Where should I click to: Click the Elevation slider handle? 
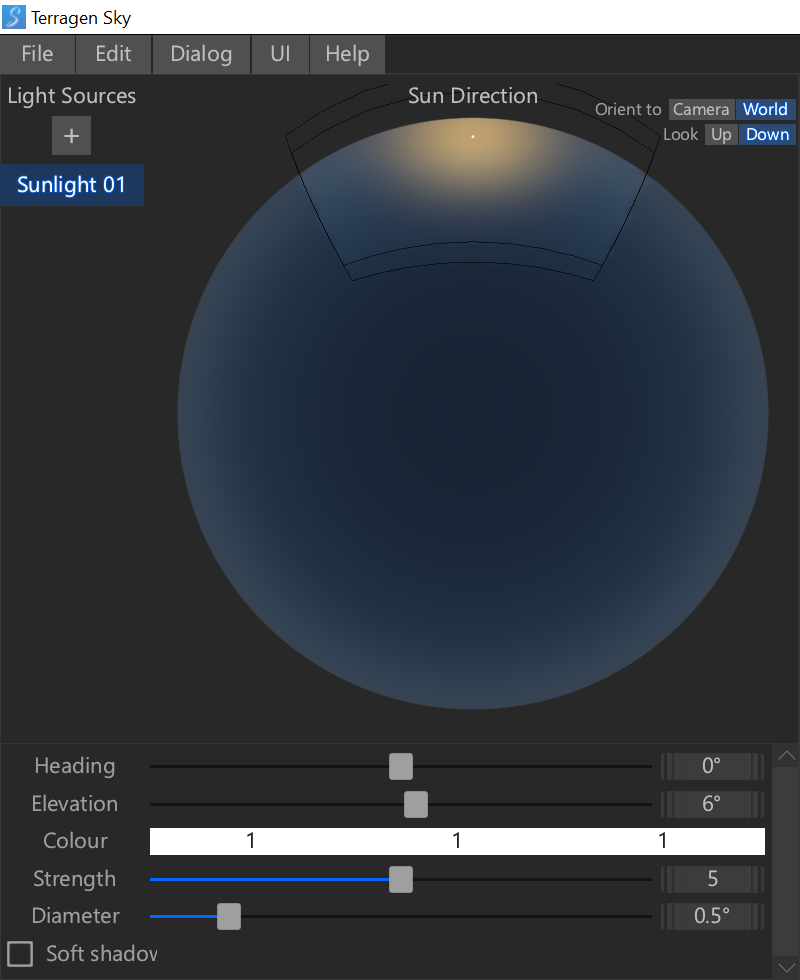coord(415,804)
